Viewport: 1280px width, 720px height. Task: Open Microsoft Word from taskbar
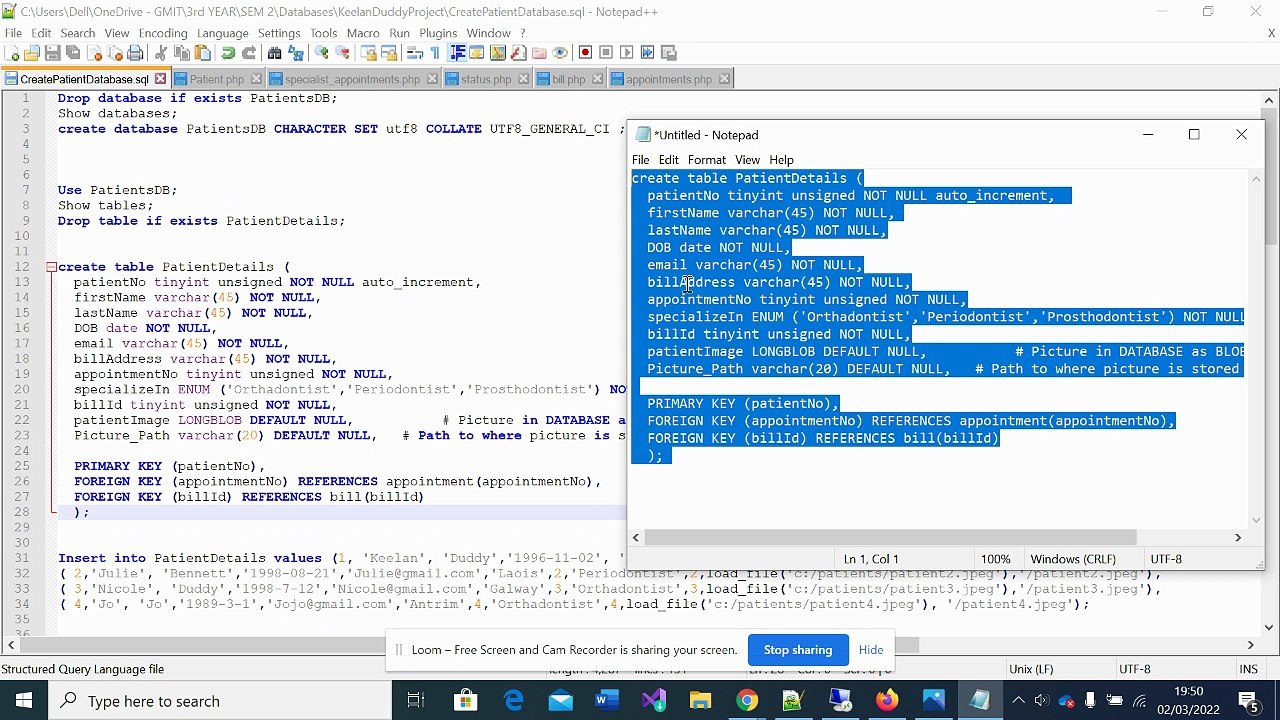[607, 700]
